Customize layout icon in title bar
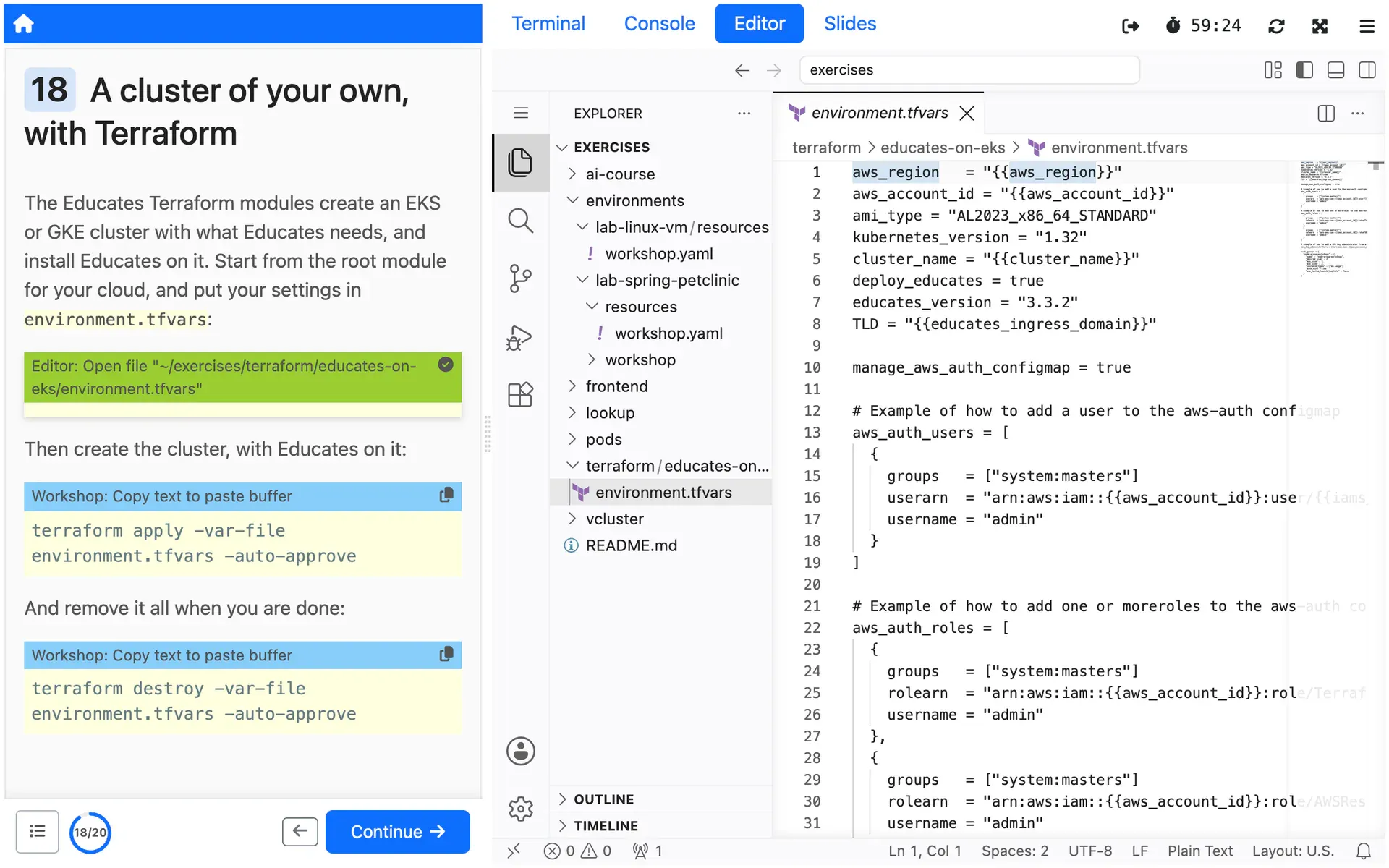The height and width of the screenshot is (868, 1389). click(1273, 70)
